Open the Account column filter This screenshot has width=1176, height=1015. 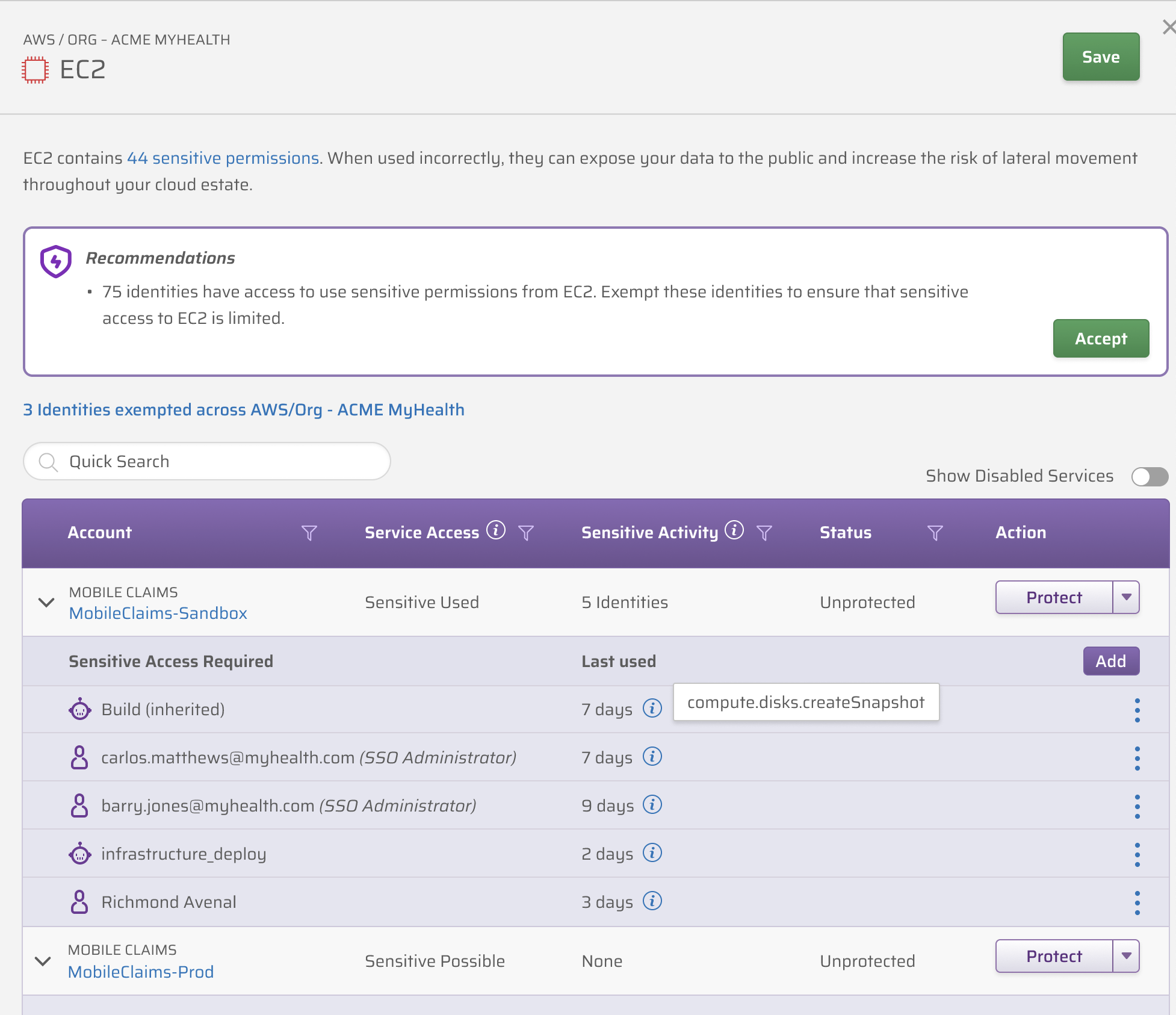click(x=309, y=533)
